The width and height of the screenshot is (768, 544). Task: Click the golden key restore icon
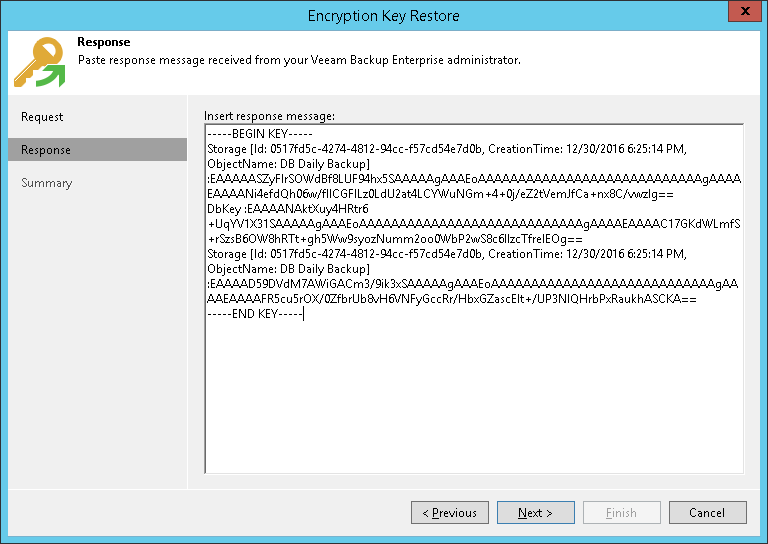tap(38, 62)
